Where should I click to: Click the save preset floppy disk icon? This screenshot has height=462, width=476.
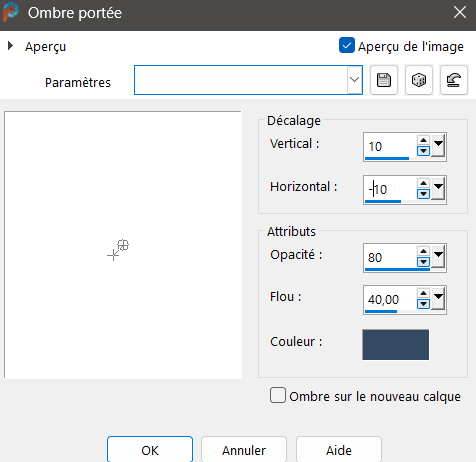(x=384, y=80)
